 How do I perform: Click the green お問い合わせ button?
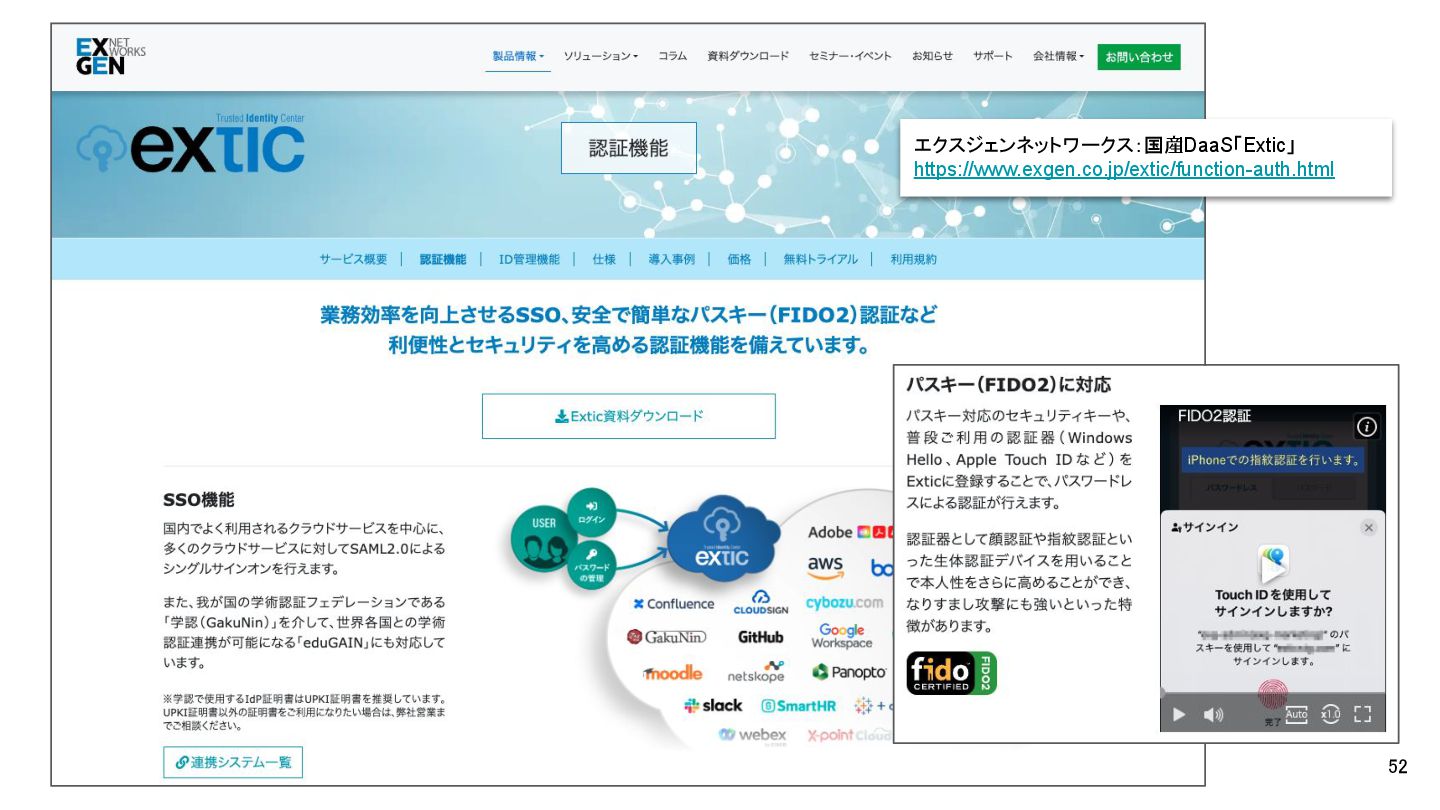tap(1138, 57)
